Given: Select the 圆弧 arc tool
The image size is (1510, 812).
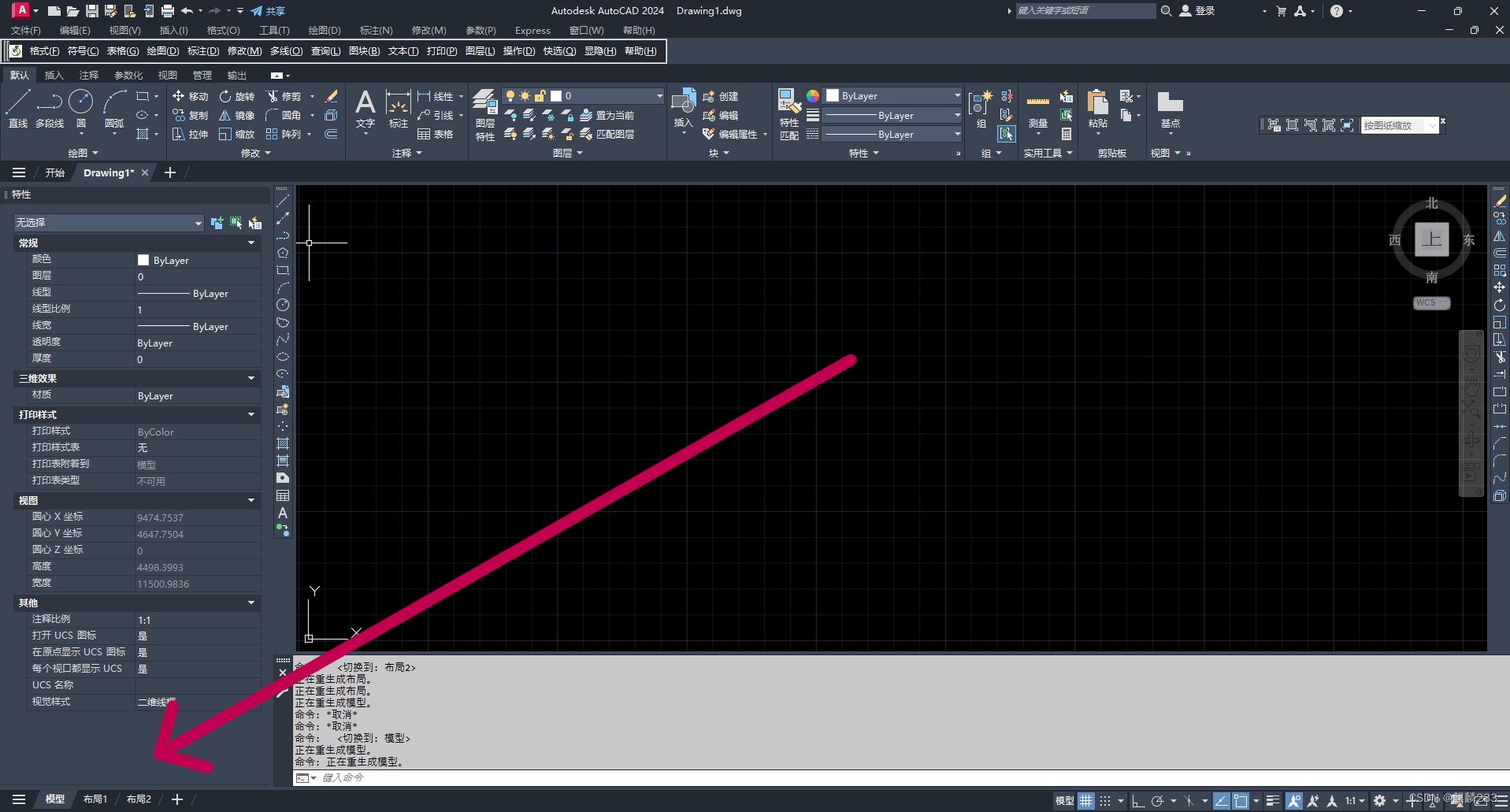Looking at the screenshot, I should tap(114, 109).
